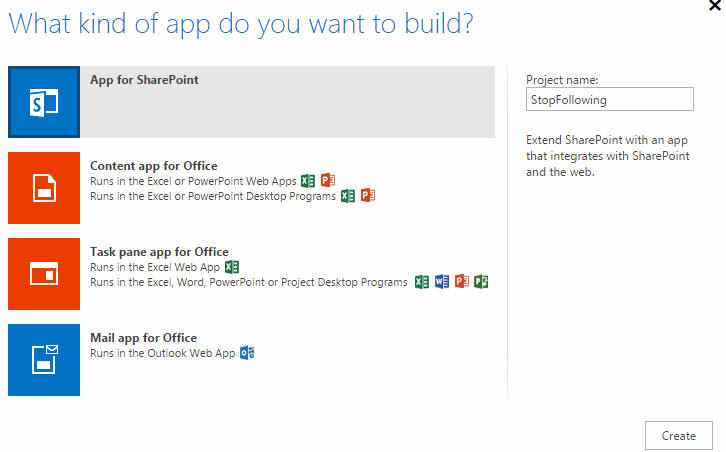Choose the Task pane app tile icon
This screenshot has width=726, height=452.
(44, 273)
